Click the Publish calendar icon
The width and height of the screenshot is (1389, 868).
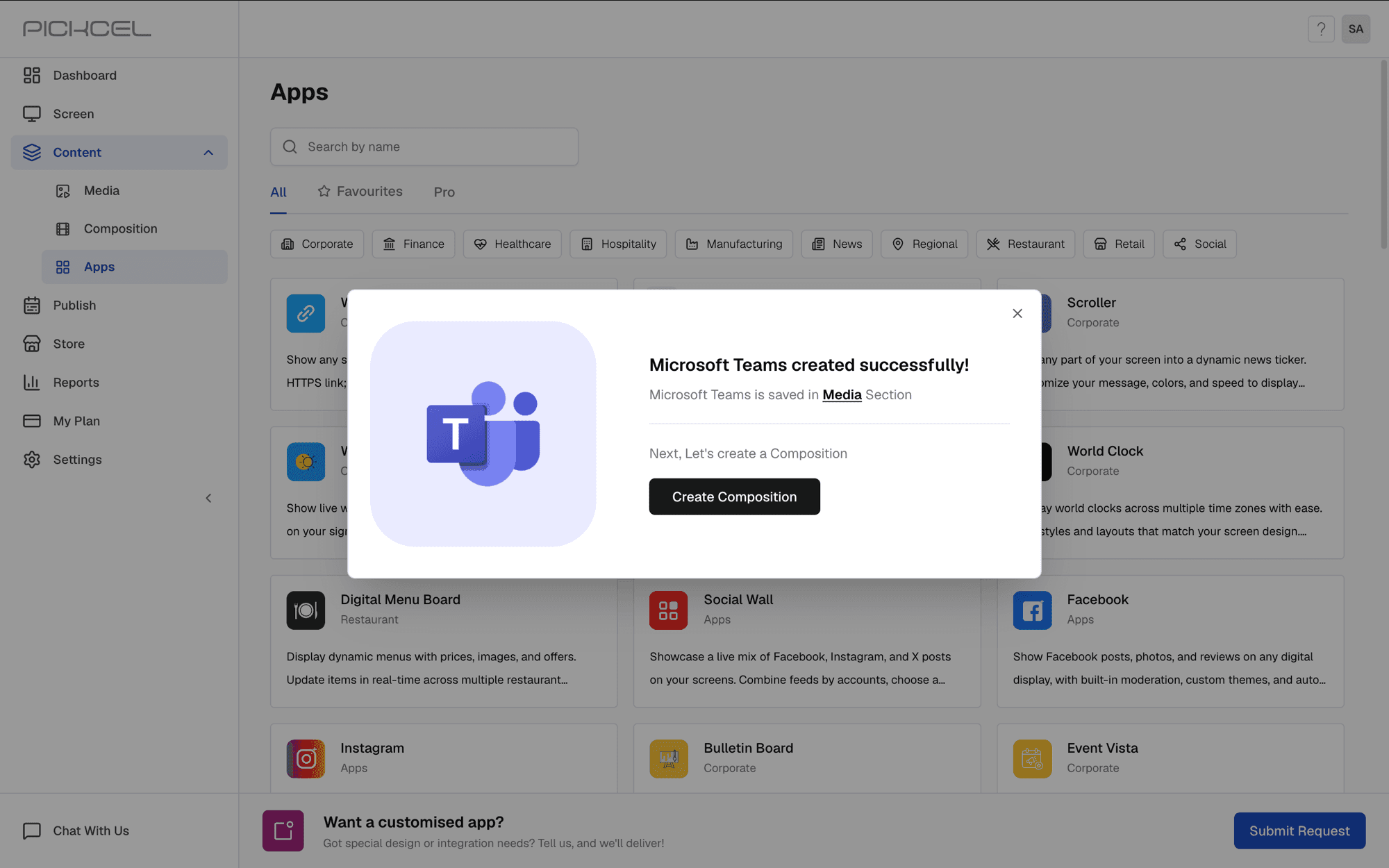[32, 306]
